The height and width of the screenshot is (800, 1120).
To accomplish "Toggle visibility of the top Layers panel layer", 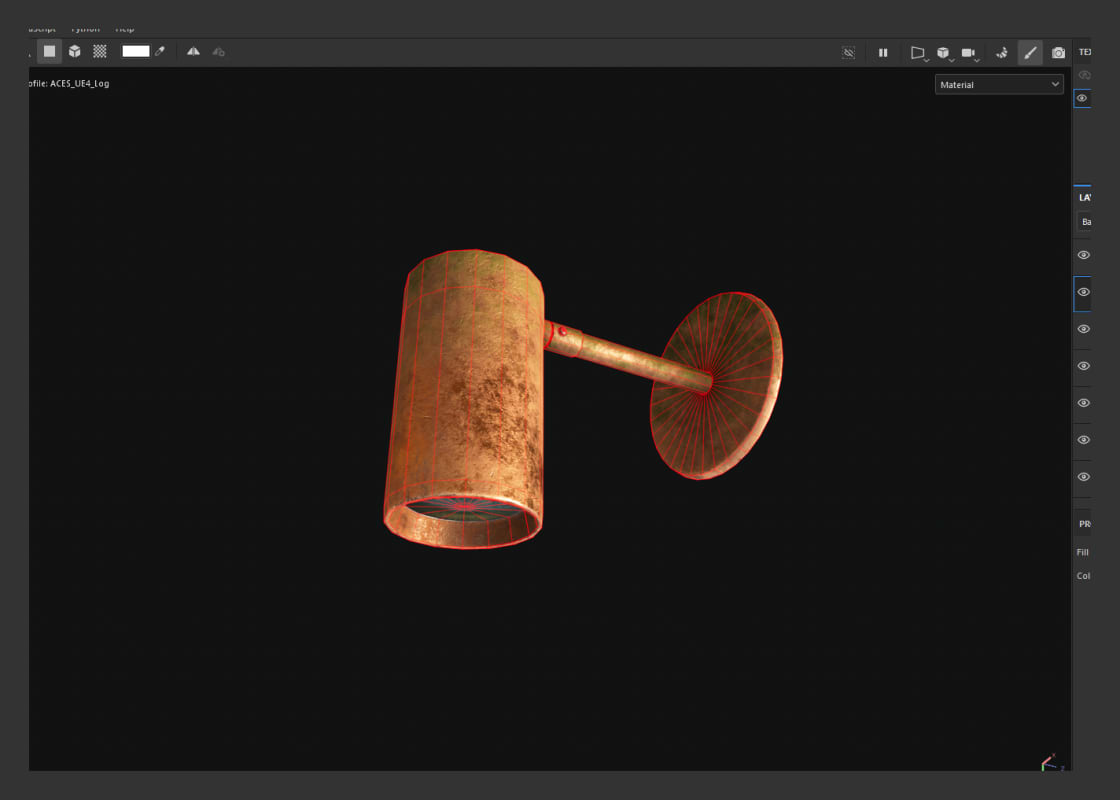I will pyautogui.click(x=1083, y=255).
